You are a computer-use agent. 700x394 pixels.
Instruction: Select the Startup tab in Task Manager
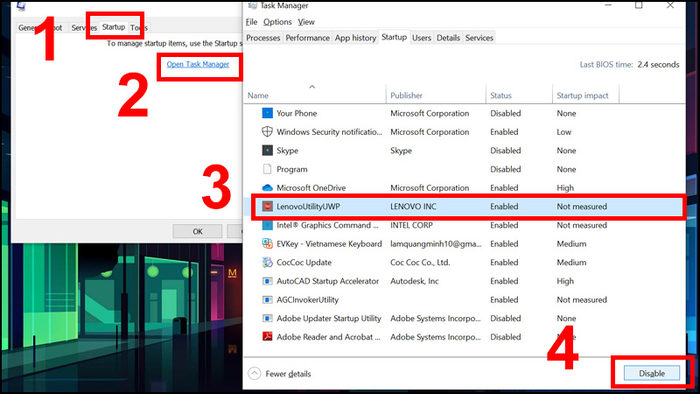(394, 37)
